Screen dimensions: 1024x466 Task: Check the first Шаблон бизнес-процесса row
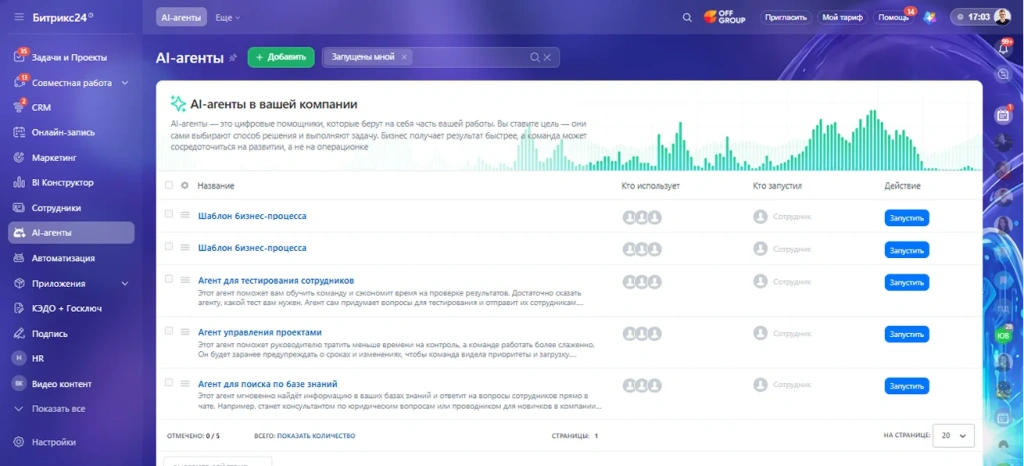(x=169, y=214)
